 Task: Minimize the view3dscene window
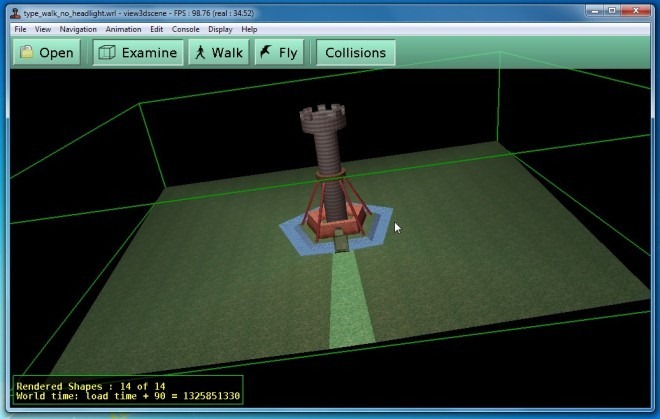(594, 11)
